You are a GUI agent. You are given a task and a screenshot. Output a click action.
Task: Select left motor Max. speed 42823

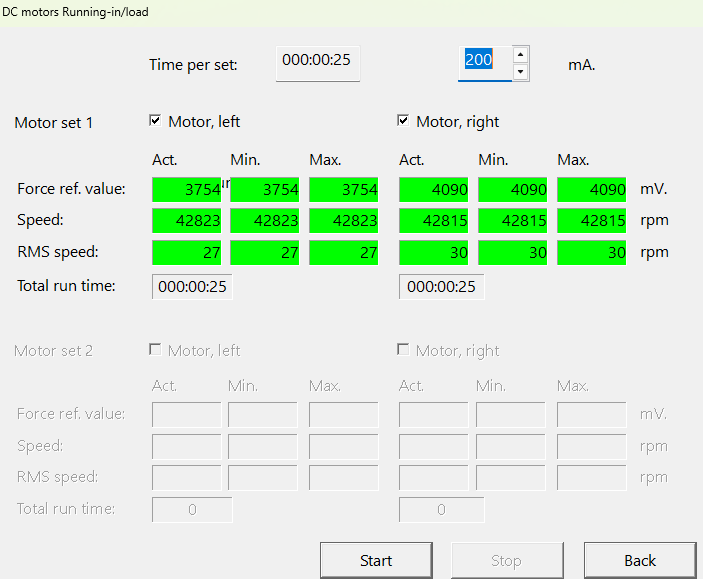pyautogui.click(x=343, y=220)
